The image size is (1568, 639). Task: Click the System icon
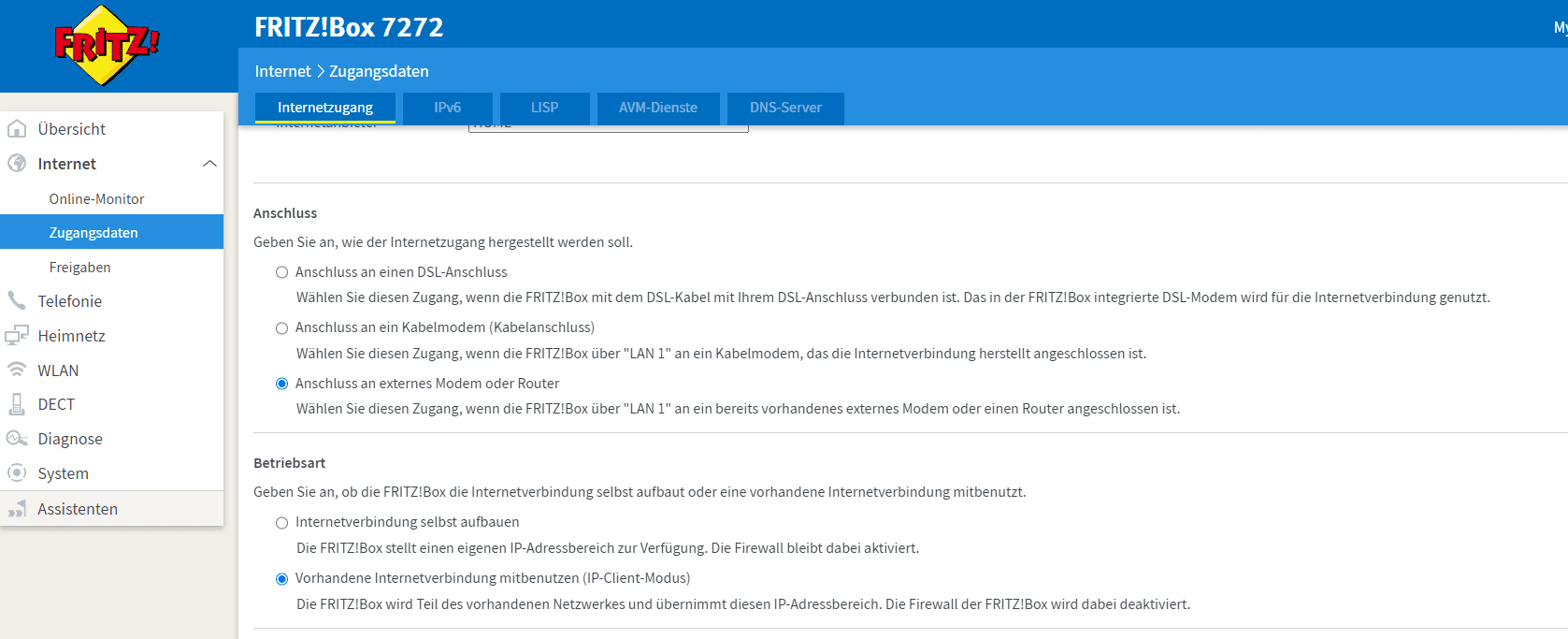[x=17, y=472]
